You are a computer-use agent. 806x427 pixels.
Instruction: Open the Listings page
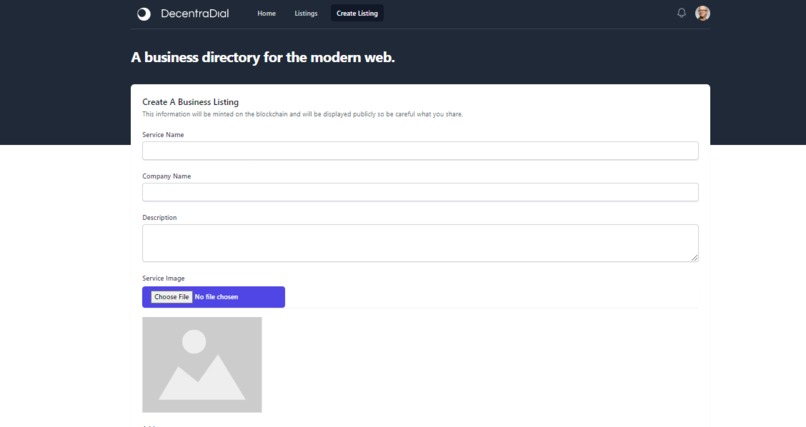(x=306, y=13)
